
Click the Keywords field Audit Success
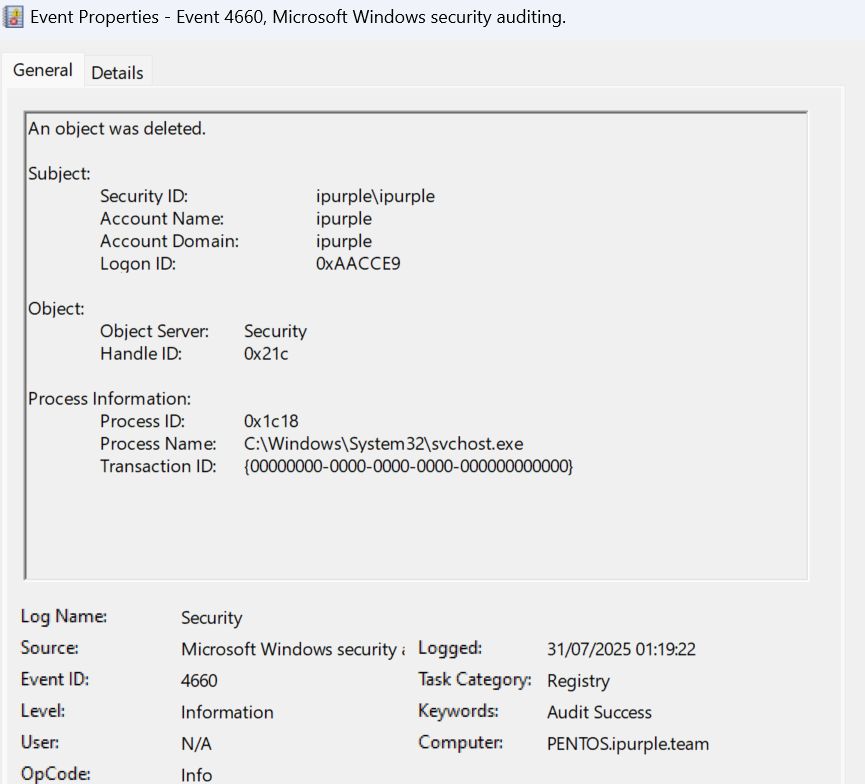[599, 713]
